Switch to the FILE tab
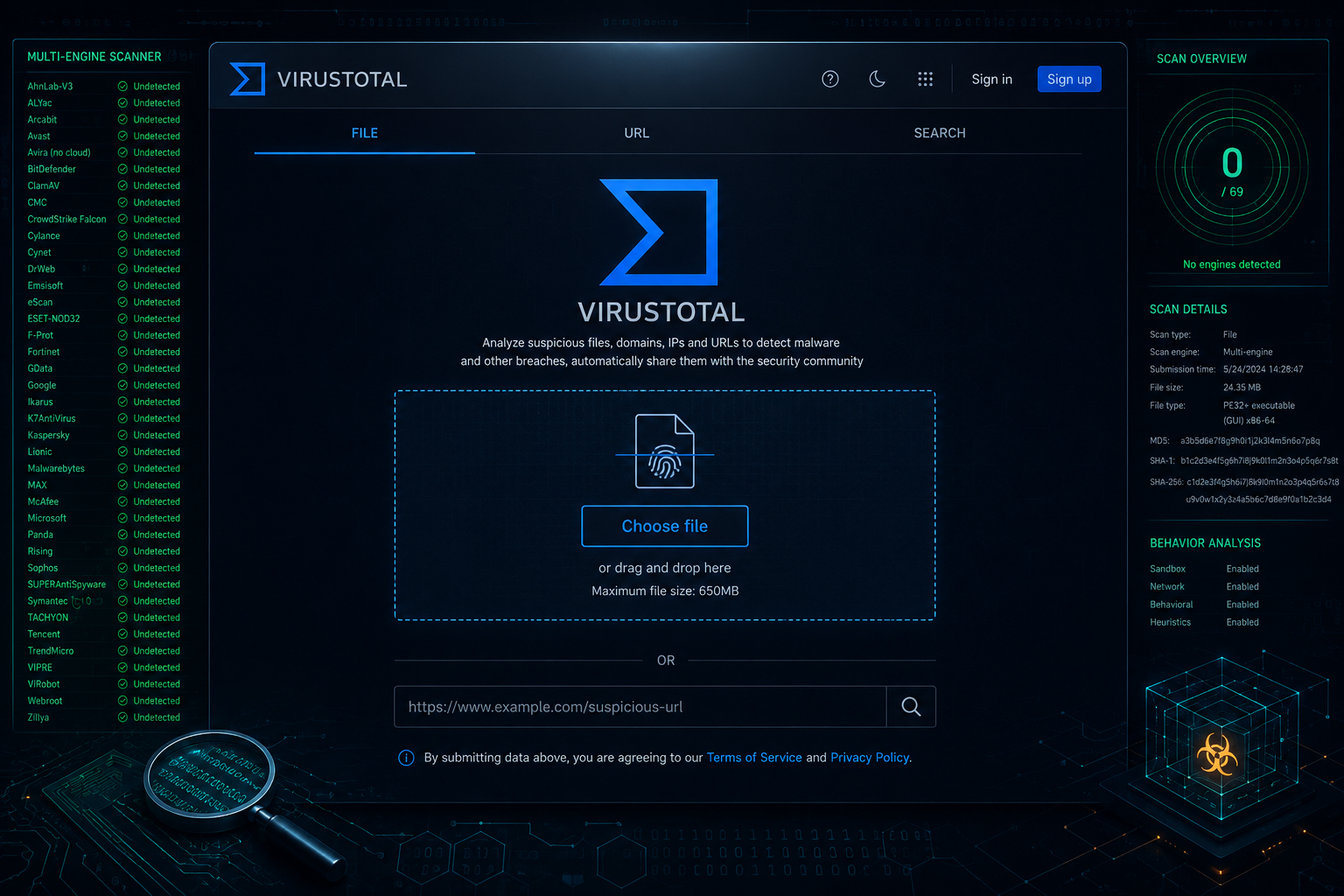This screenshot has height=896, width=1344. click(x=365, y=133)
